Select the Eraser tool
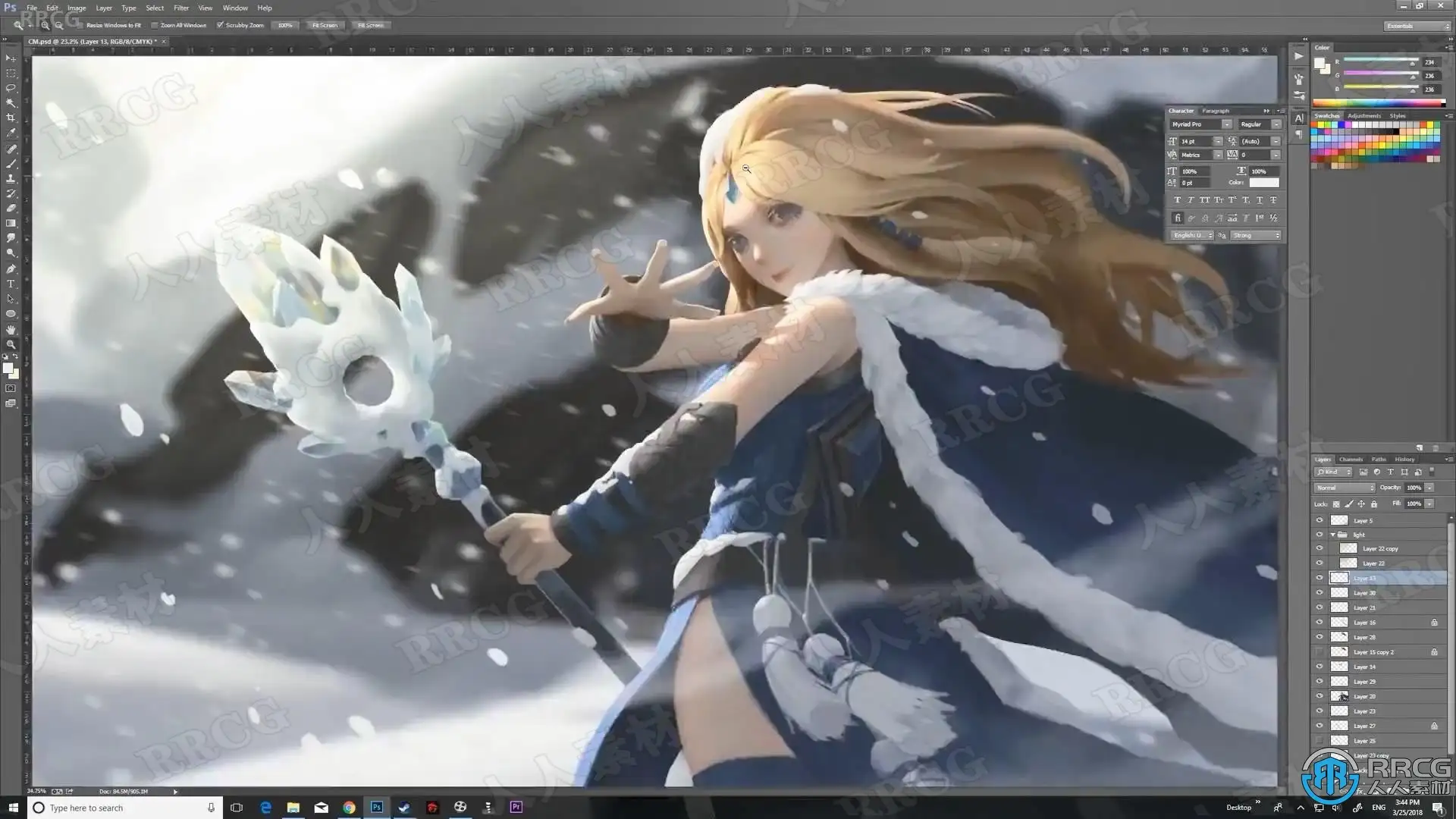 pos(11,209)
